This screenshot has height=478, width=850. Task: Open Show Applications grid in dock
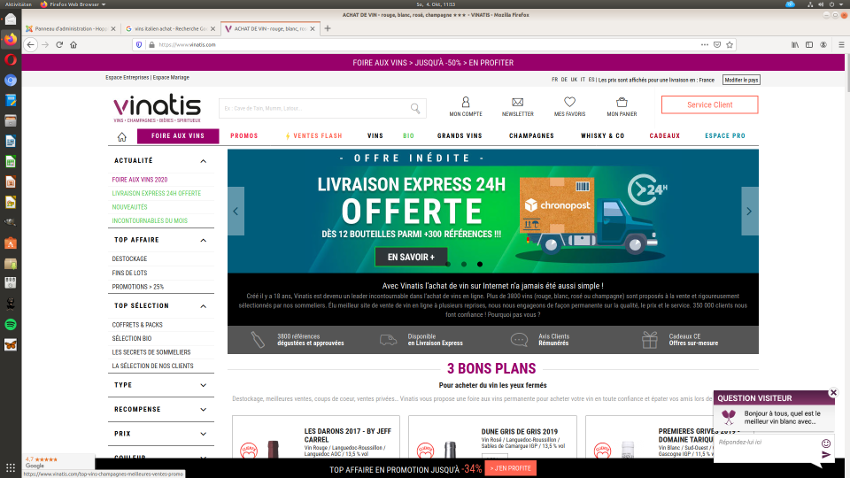[x=10, y=468]
